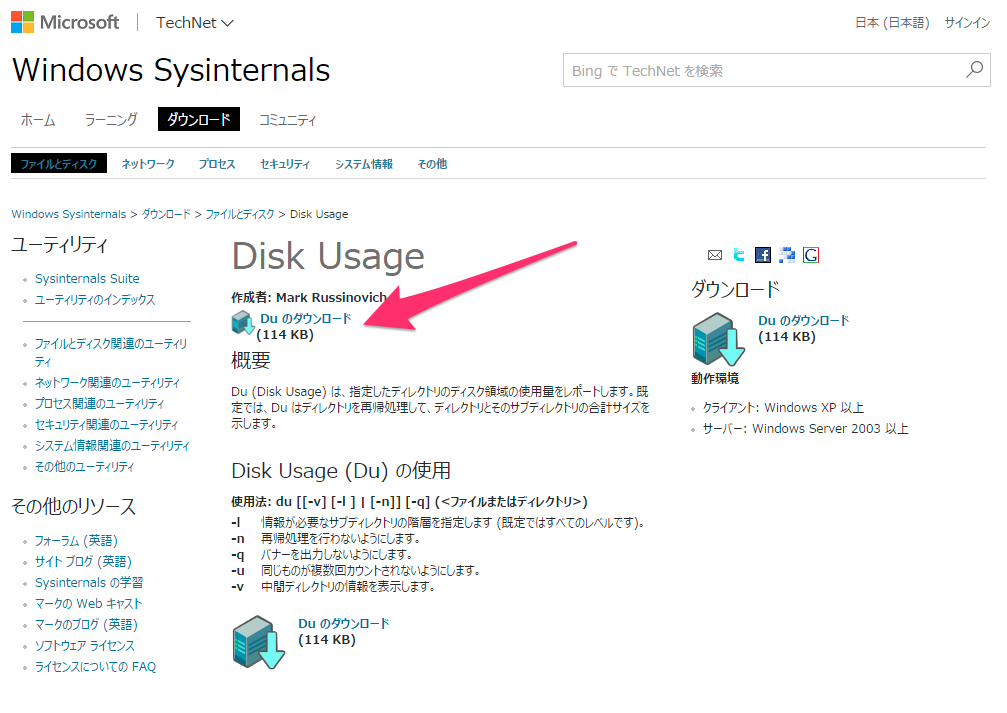Click the ダウンロード breadcrumb link

pos(166,214)
